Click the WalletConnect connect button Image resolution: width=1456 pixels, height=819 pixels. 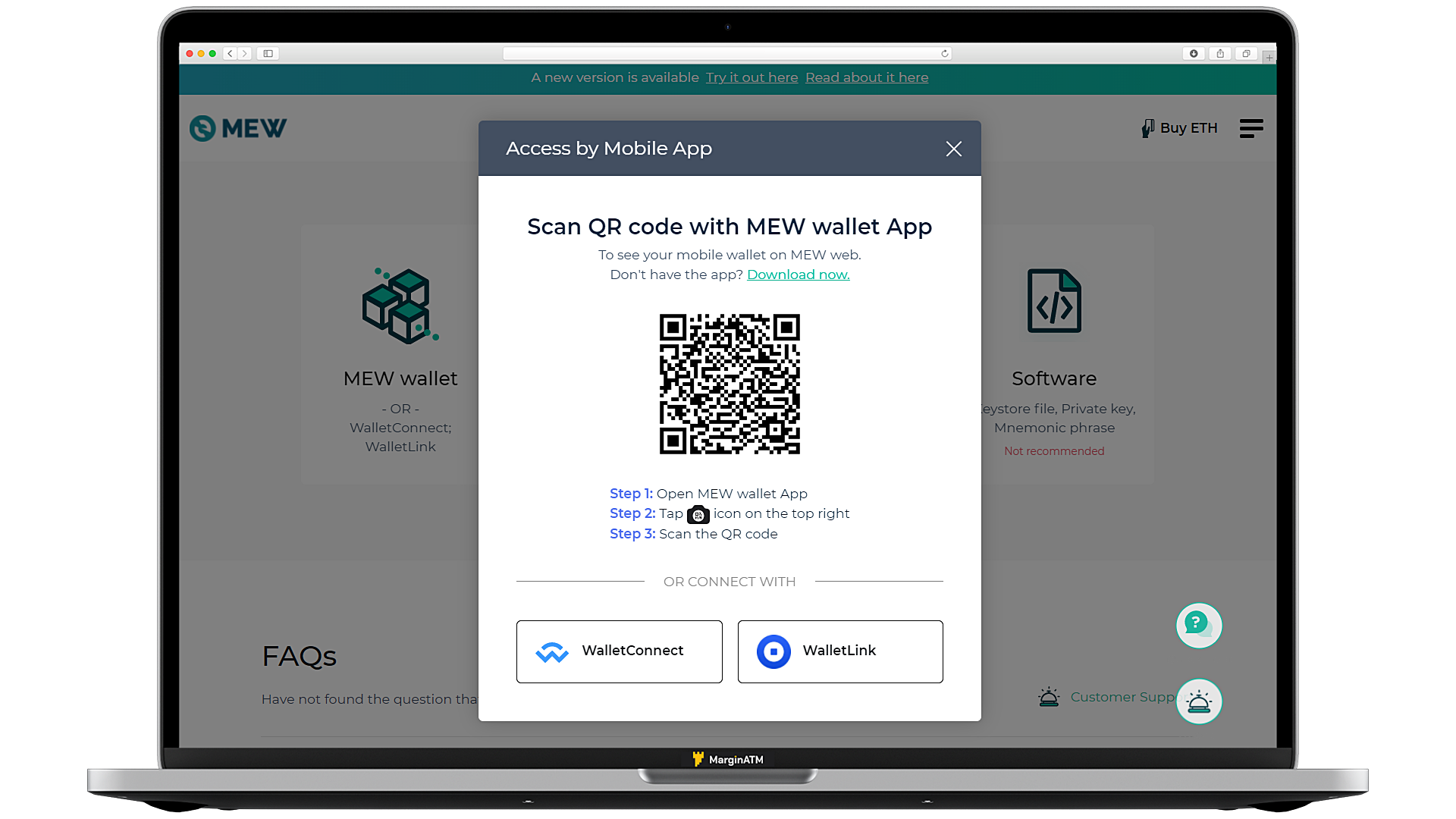(618, 651)
